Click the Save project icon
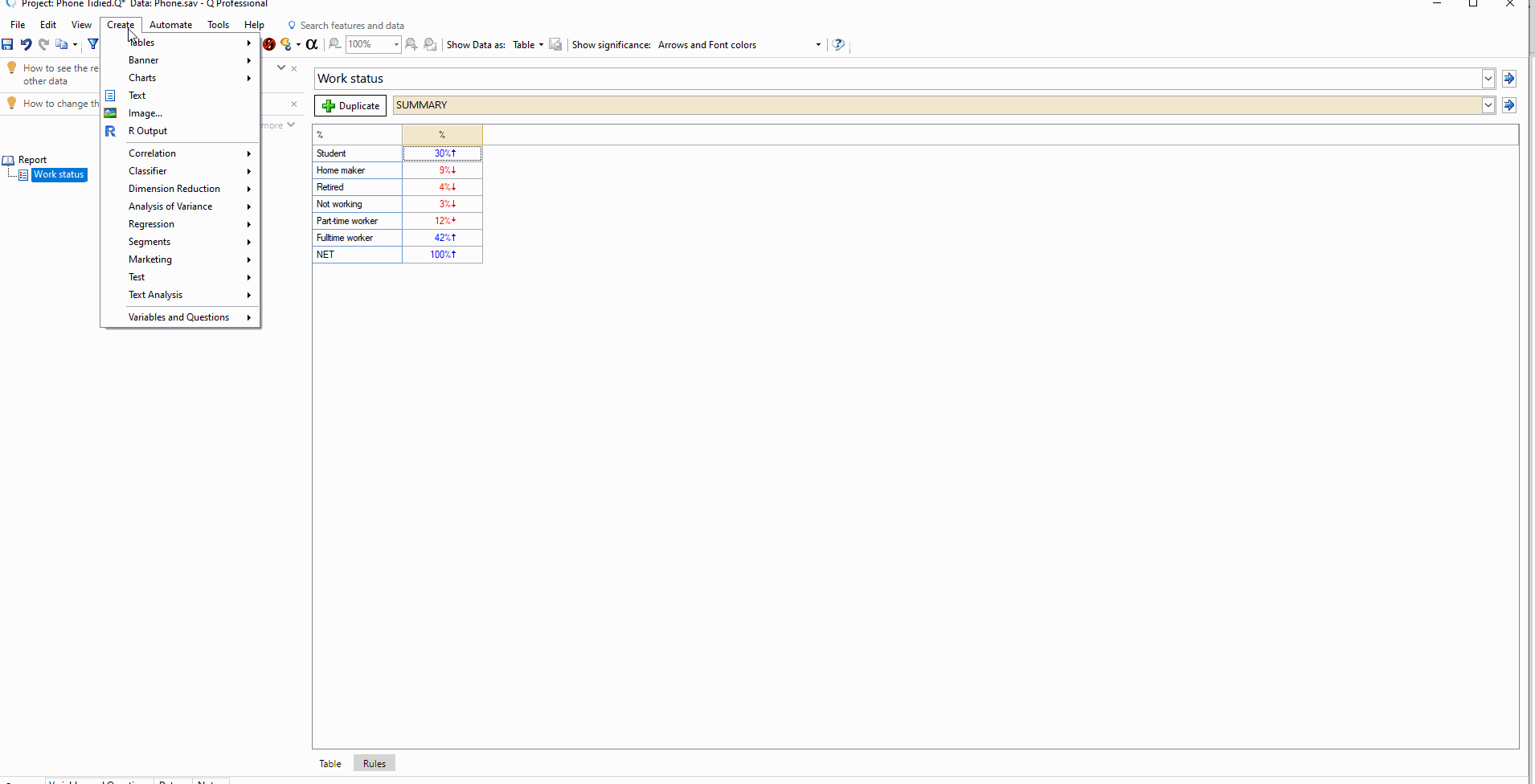This screenshot has width=1535, height=784. click(7, 45)
